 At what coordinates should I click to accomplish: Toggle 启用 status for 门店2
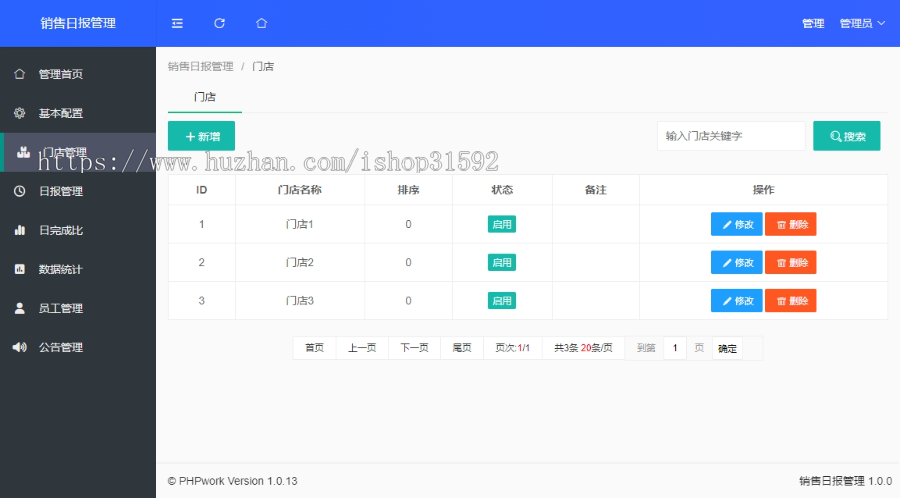click(502, 263)
